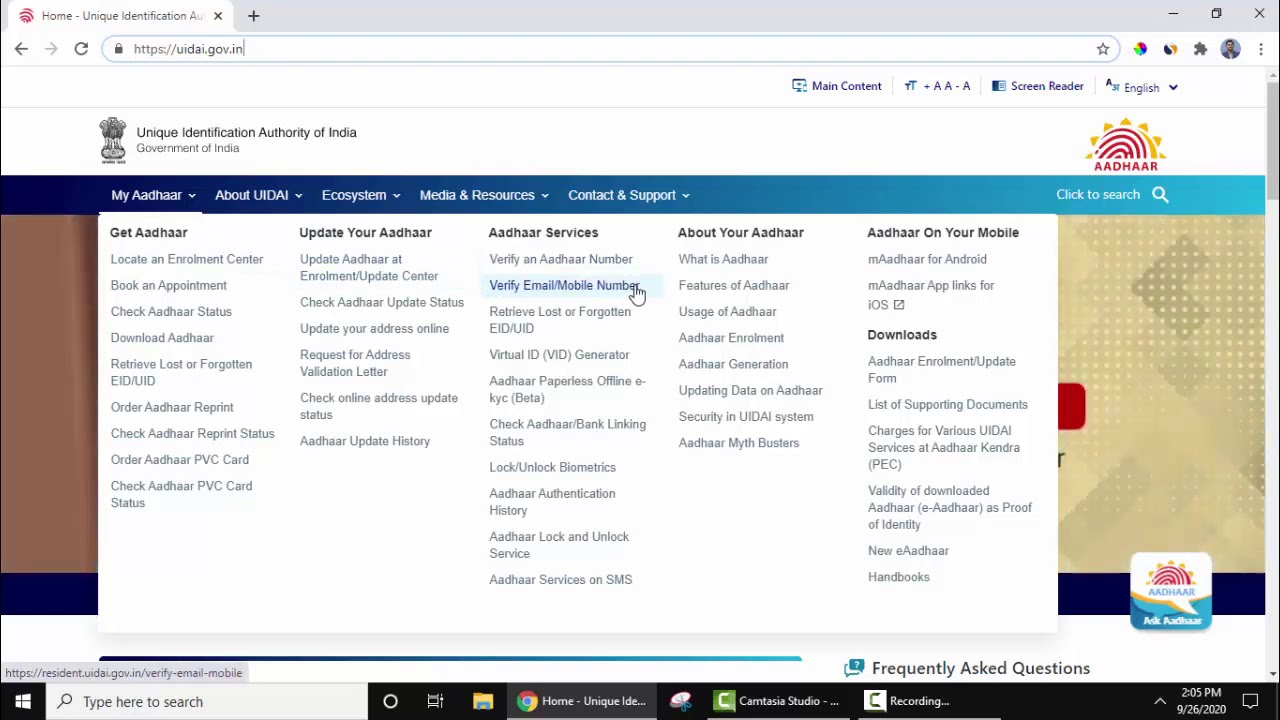The image size is (1280, 720).
Task: Select Verify Email/Mobile Number
Action: point(564,285)
